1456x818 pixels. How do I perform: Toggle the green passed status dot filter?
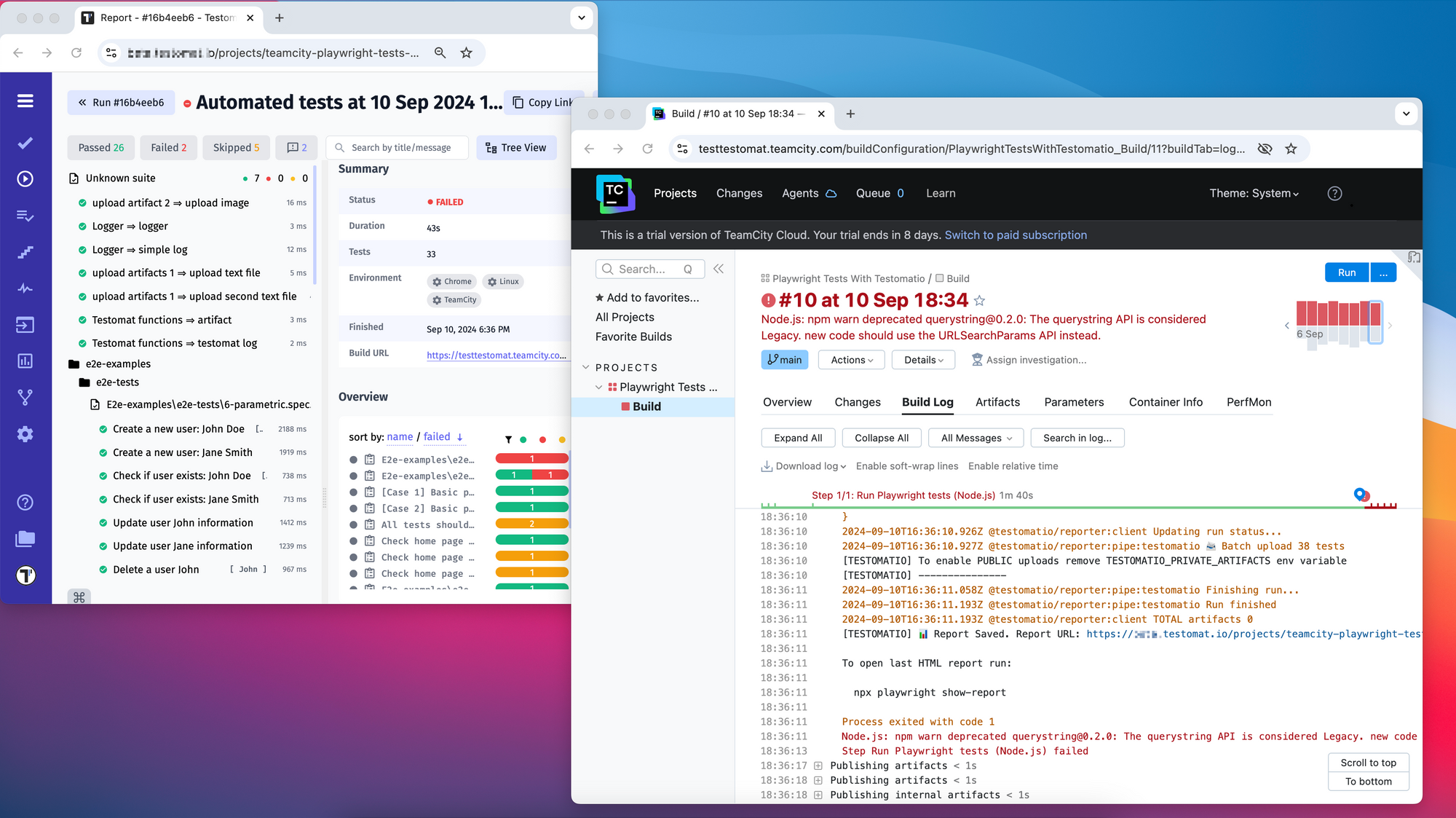pyautogui.click(x=523, y=439)
